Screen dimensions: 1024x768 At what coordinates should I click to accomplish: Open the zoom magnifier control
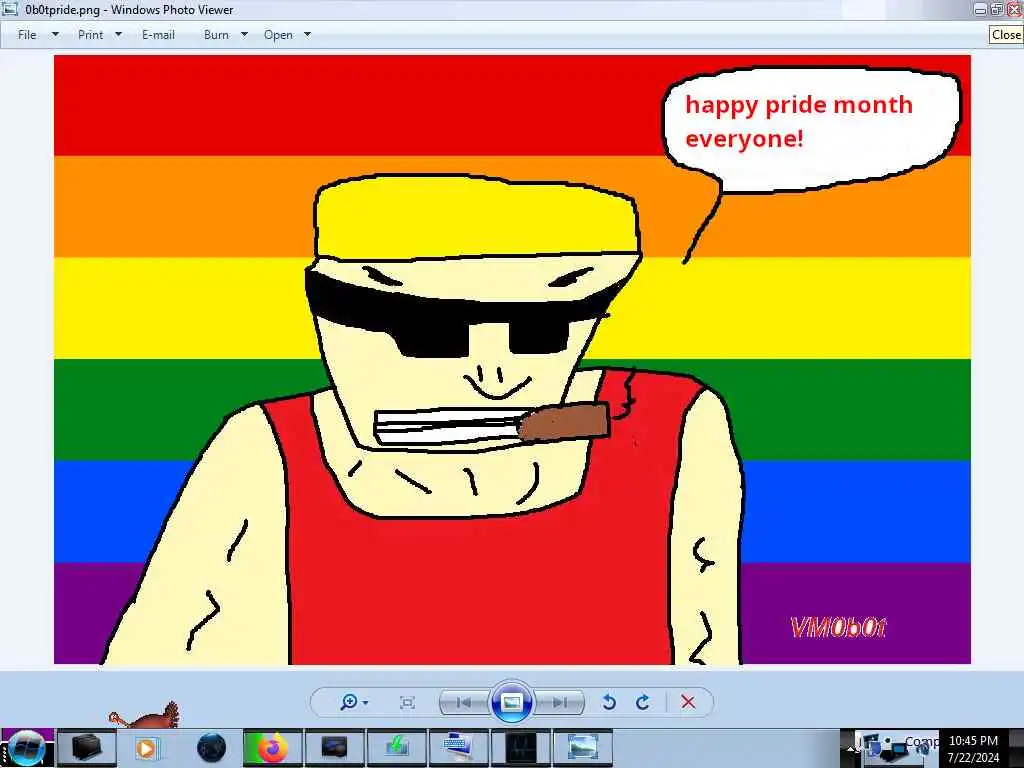pos(349,702)
